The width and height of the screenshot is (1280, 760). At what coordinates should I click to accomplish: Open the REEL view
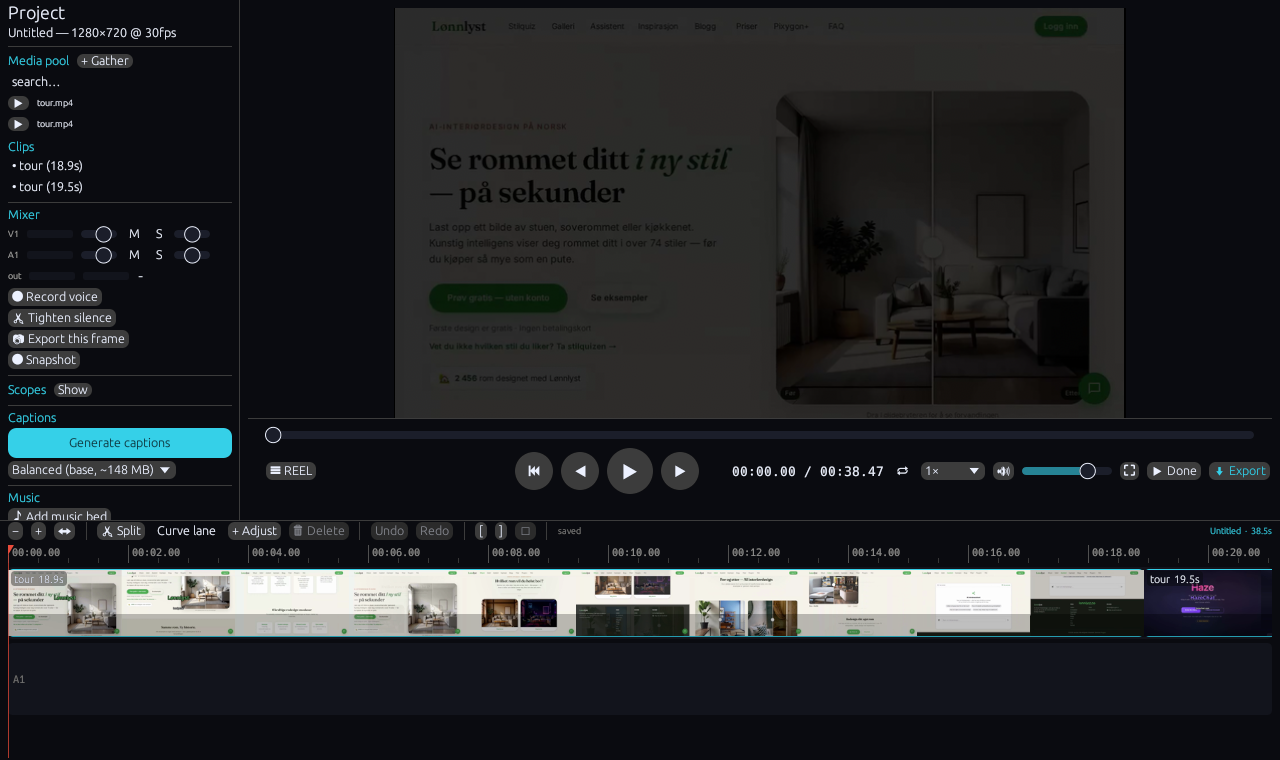pos(291,471)
